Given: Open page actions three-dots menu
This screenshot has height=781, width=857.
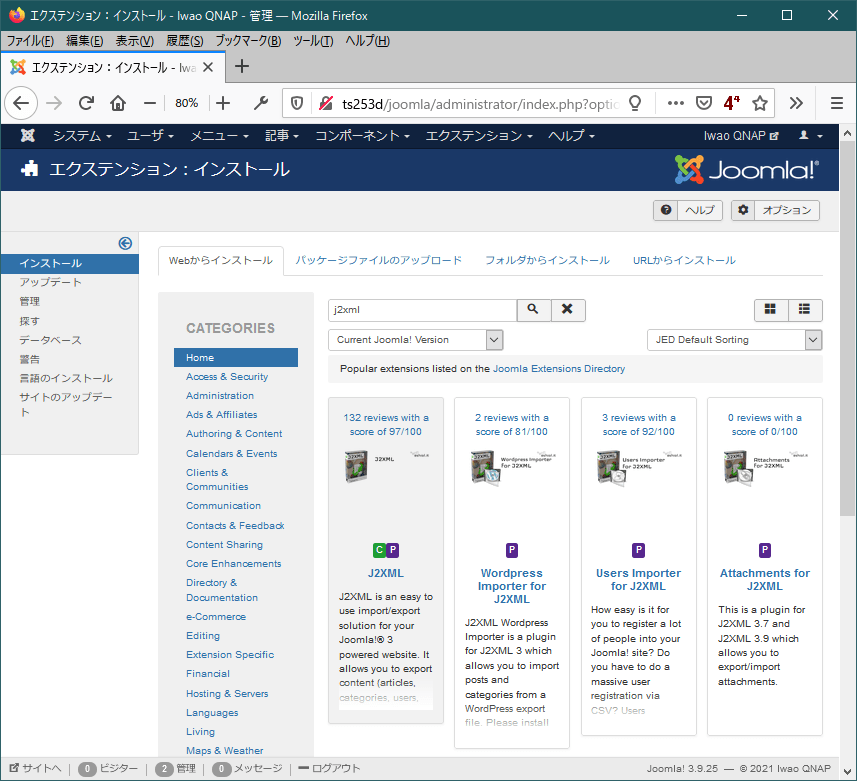Looking at the screenshot, I should (x=676, y=103).
